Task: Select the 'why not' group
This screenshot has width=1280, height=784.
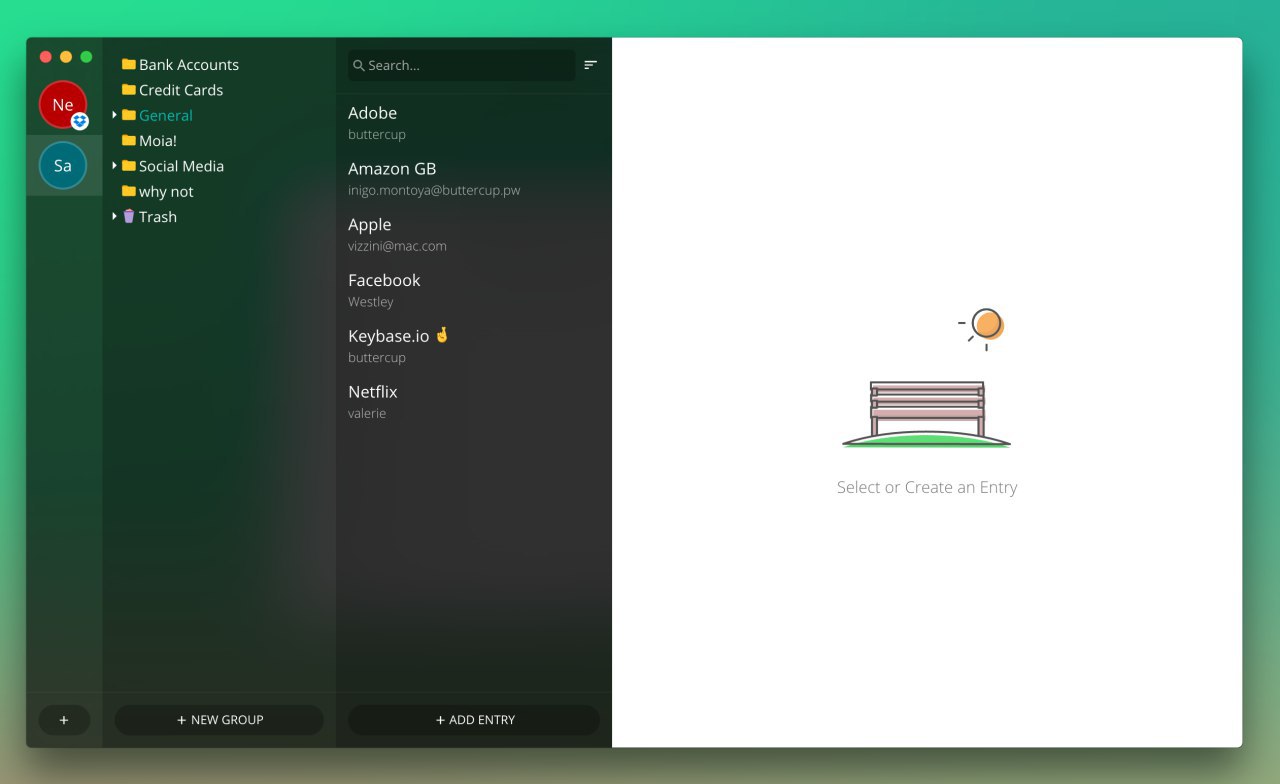Action: pyautogui.click(x=166, y=192)
